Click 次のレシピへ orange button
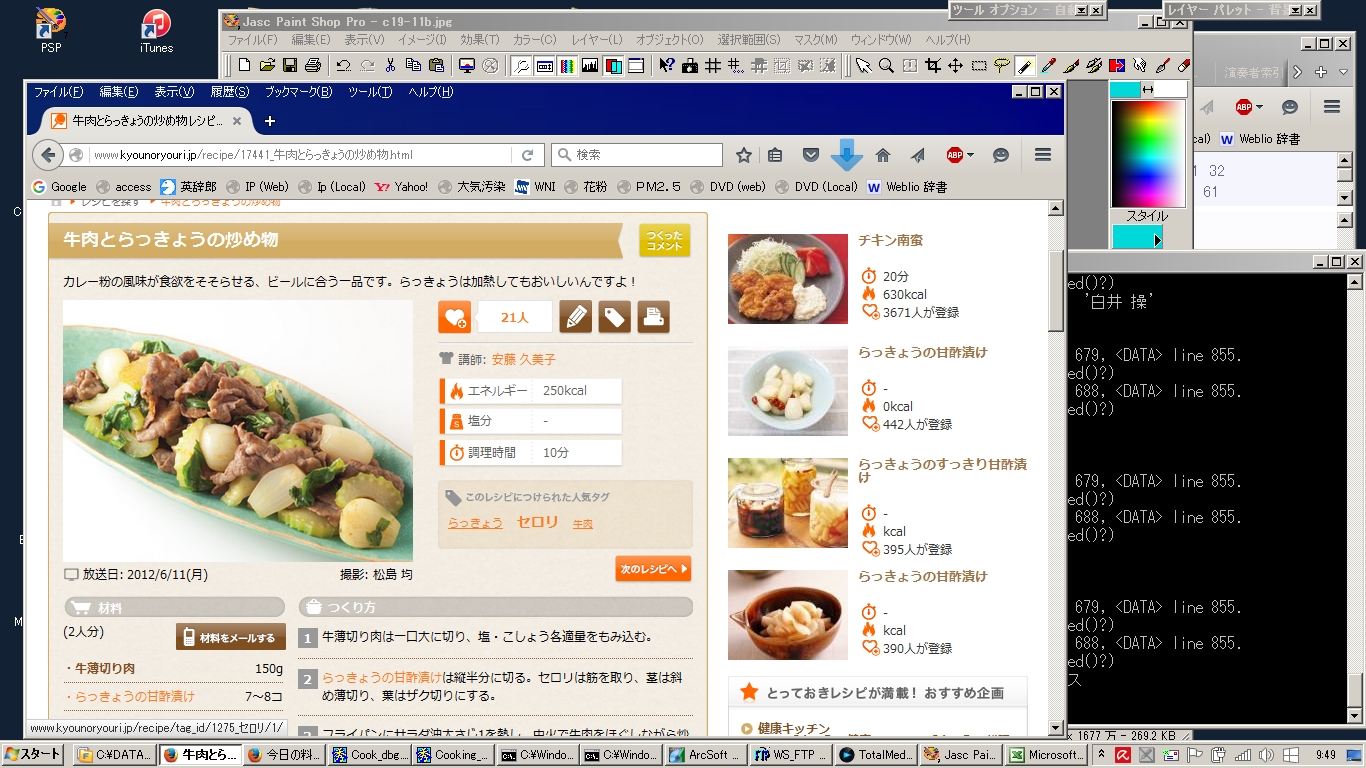 pos(653,569)
